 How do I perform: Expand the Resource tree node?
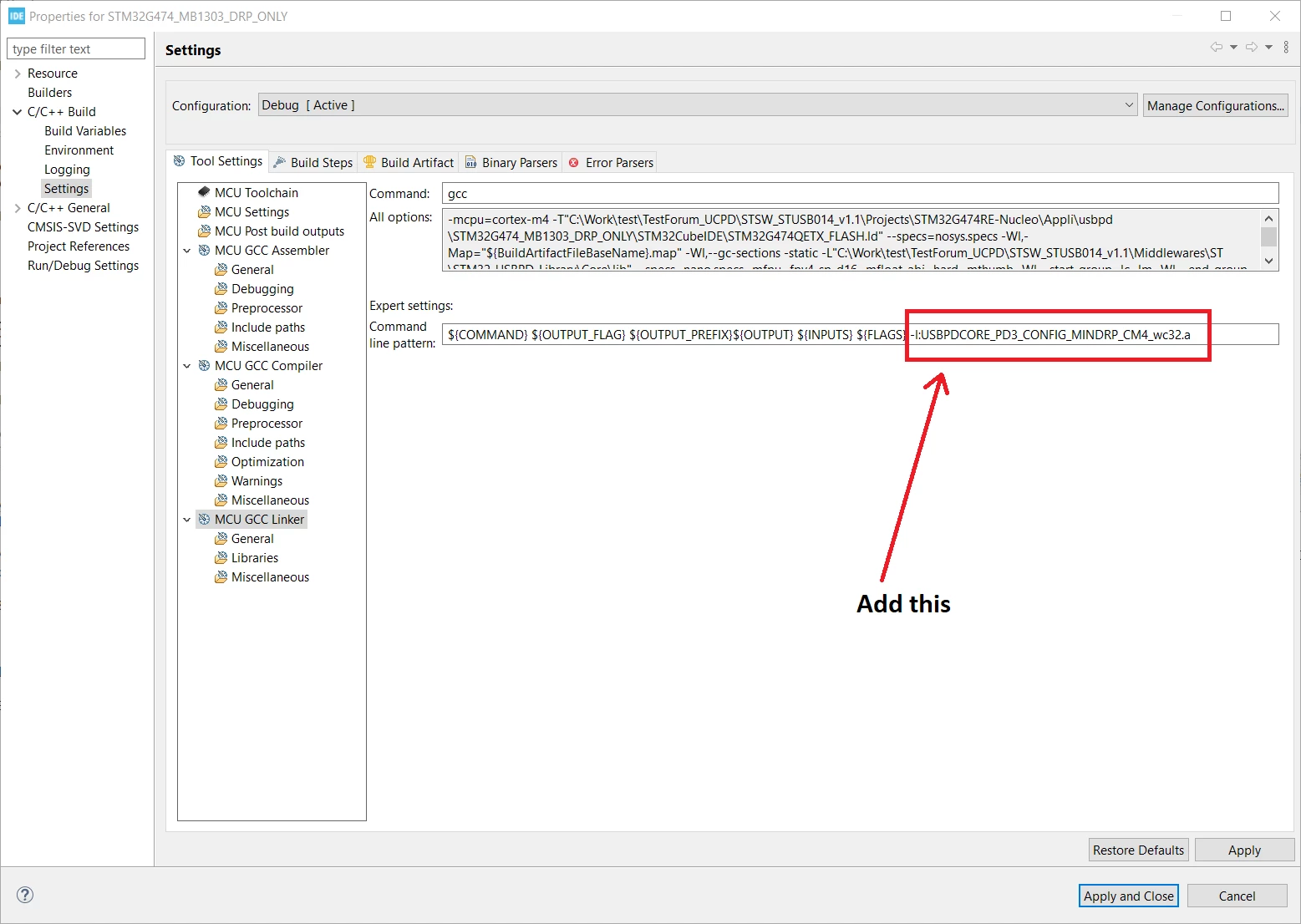tap(18, 74)
